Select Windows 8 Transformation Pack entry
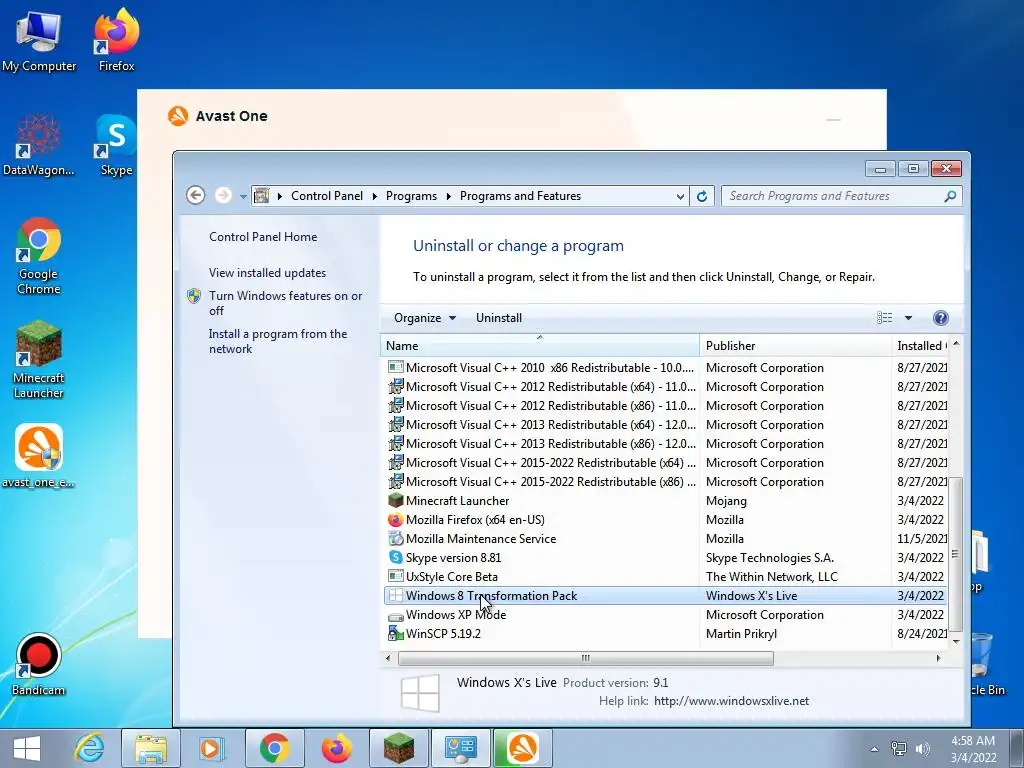 click(665, 596)
